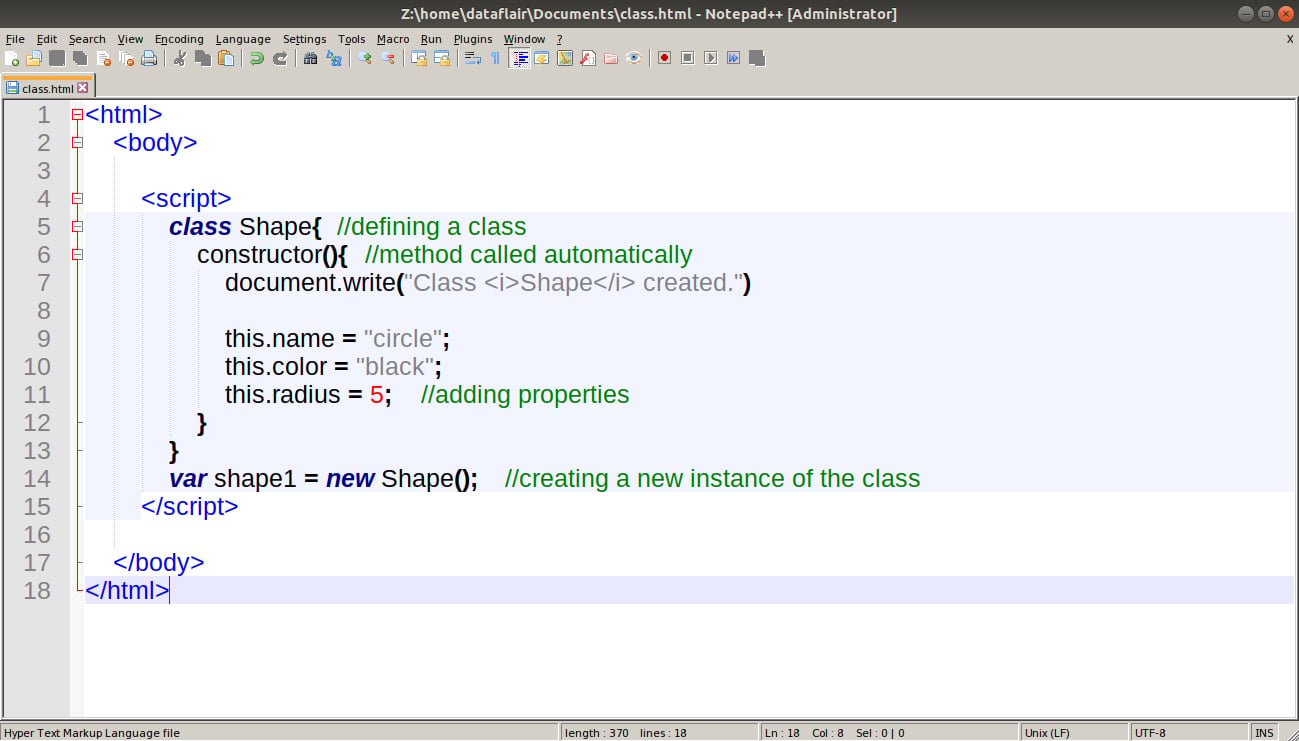The image size is (1299, 741).
Task: Paste from clipboard toolbar icon
Action: coord(226,58)
